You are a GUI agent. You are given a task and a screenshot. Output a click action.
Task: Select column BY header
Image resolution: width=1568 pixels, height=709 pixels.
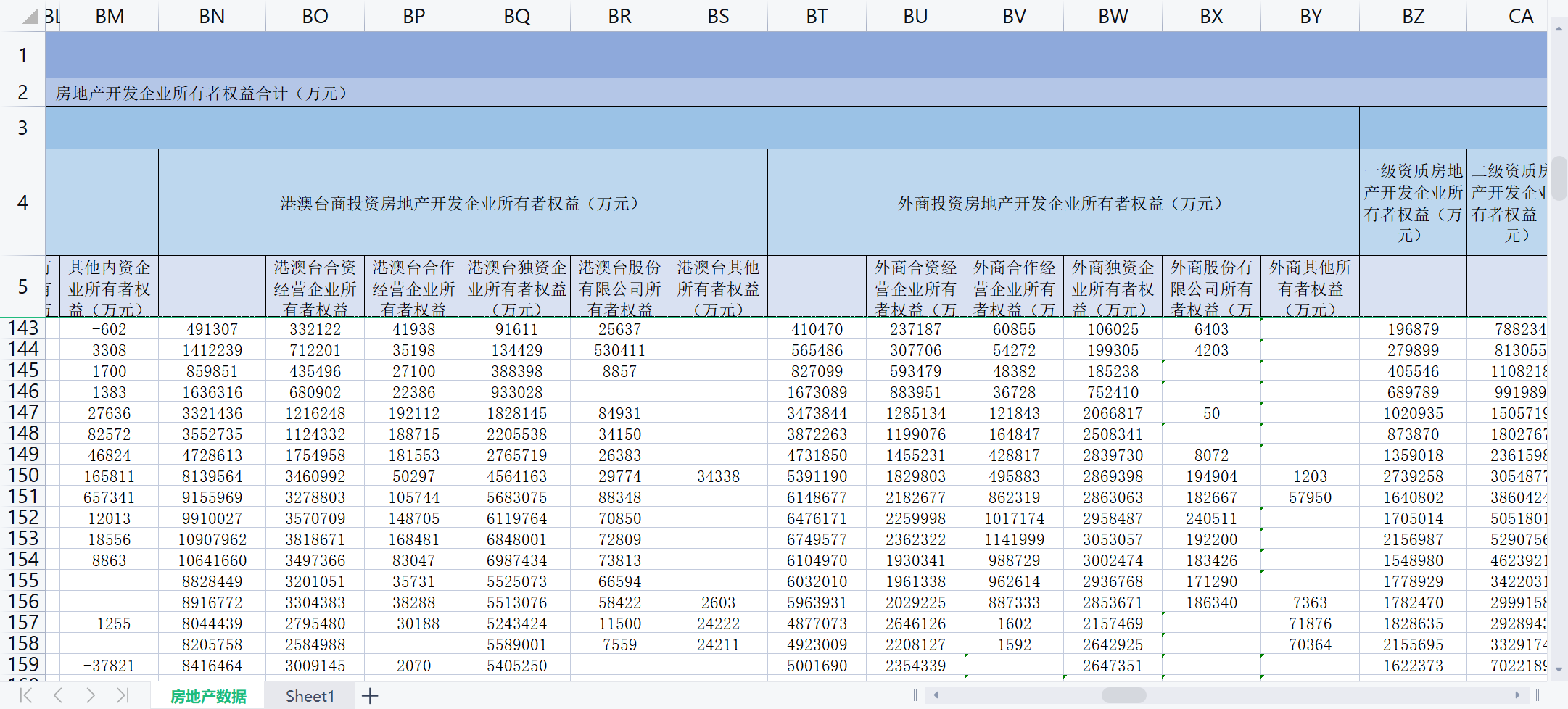(1311, 16)
